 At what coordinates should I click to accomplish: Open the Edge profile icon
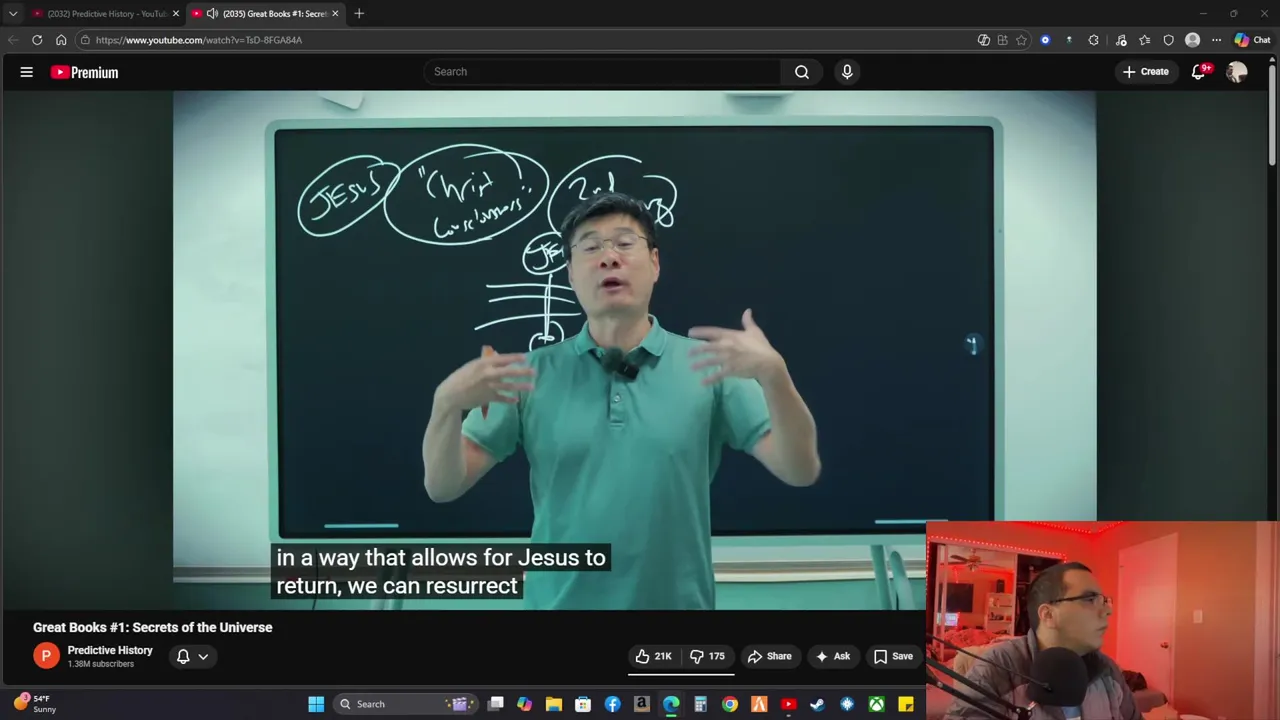[x=1192, y=40]
